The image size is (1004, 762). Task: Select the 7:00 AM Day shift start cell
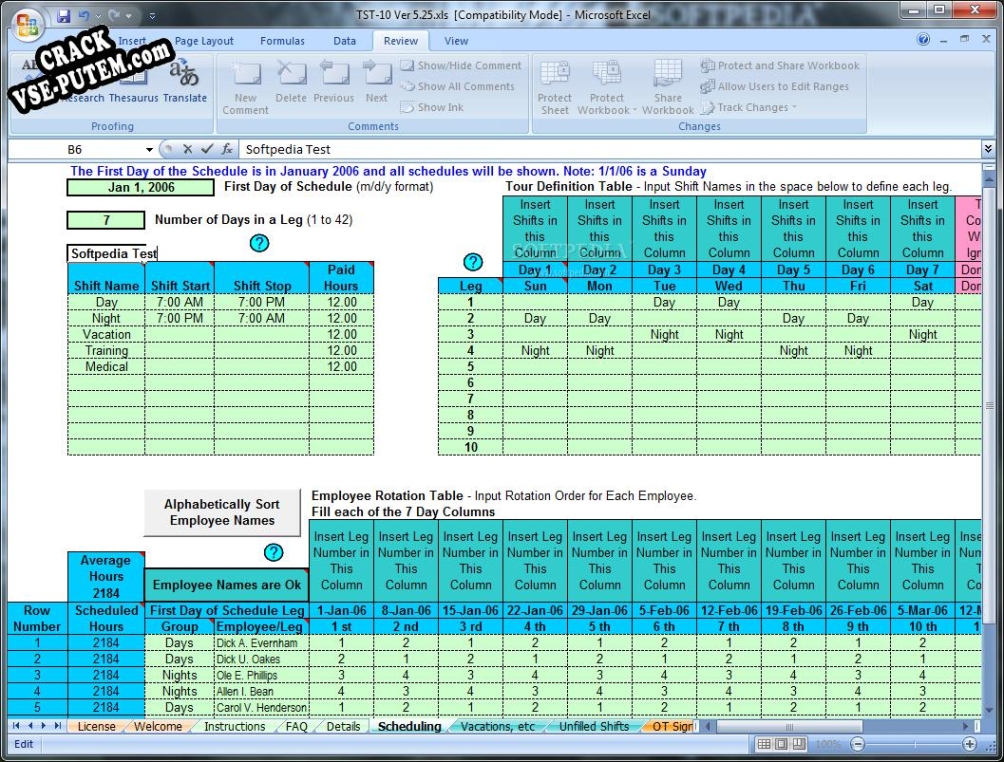pos(179,302)
